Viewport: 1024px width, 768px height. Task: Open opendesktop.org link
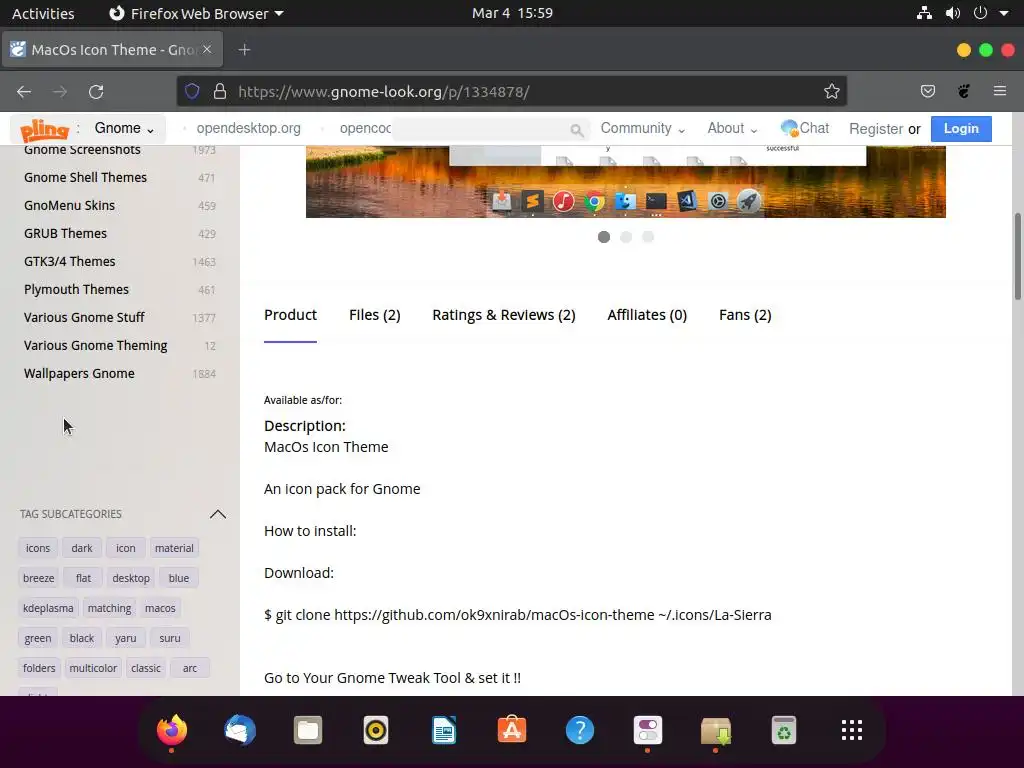pos(248,128)
